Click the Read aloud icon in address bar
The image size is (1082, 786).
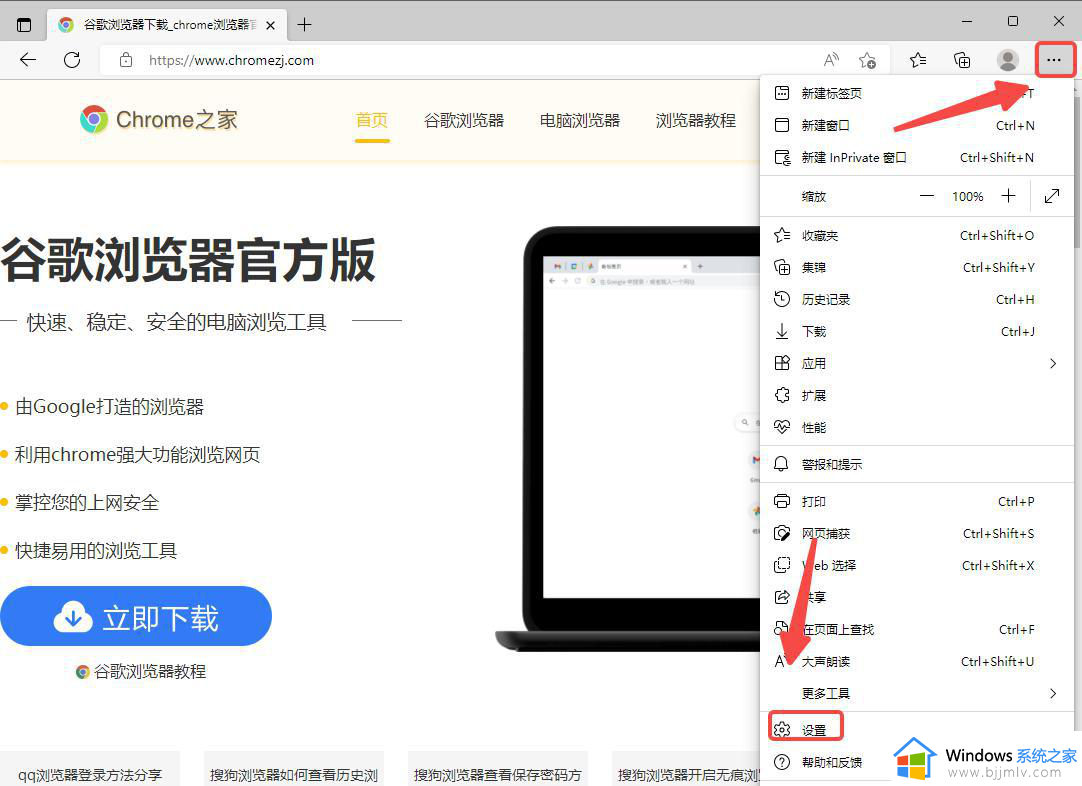pyautogui.click(x=831, y=60)
